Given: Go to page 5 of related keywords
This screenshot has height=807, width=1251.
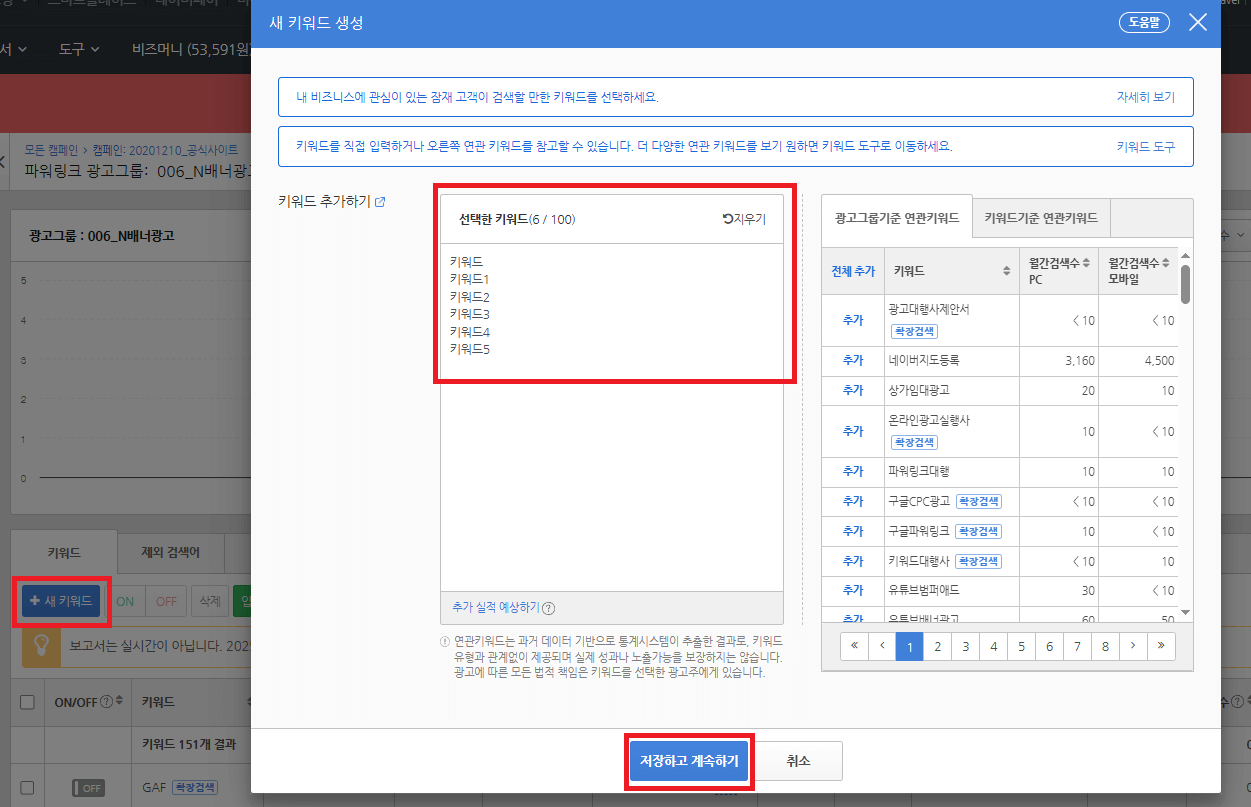Looking at the screenshot, I should 1021,646.
